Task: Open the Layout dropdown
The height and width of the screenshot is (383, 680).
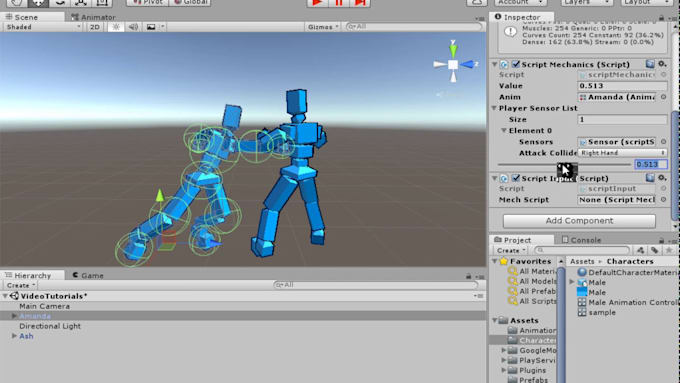Action: pos(647,3)
